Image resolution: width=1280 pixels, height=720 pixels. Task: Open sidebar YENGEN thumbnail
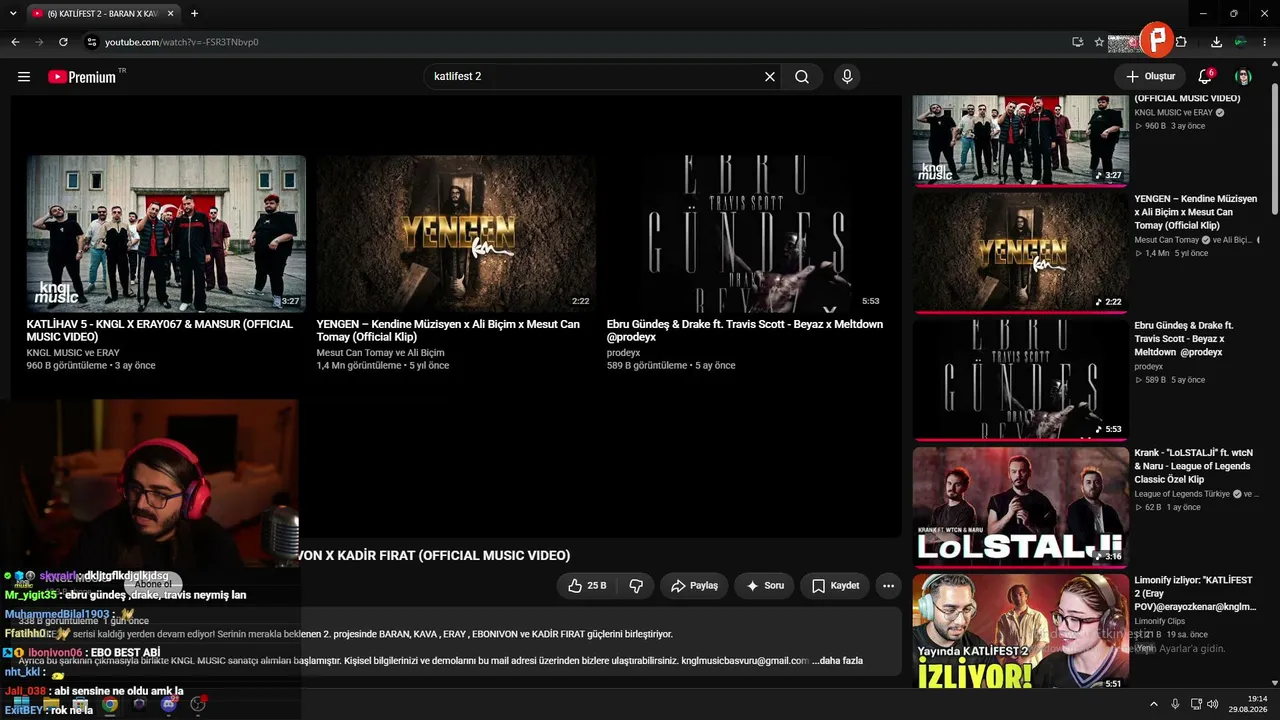tap(1021, 251)
